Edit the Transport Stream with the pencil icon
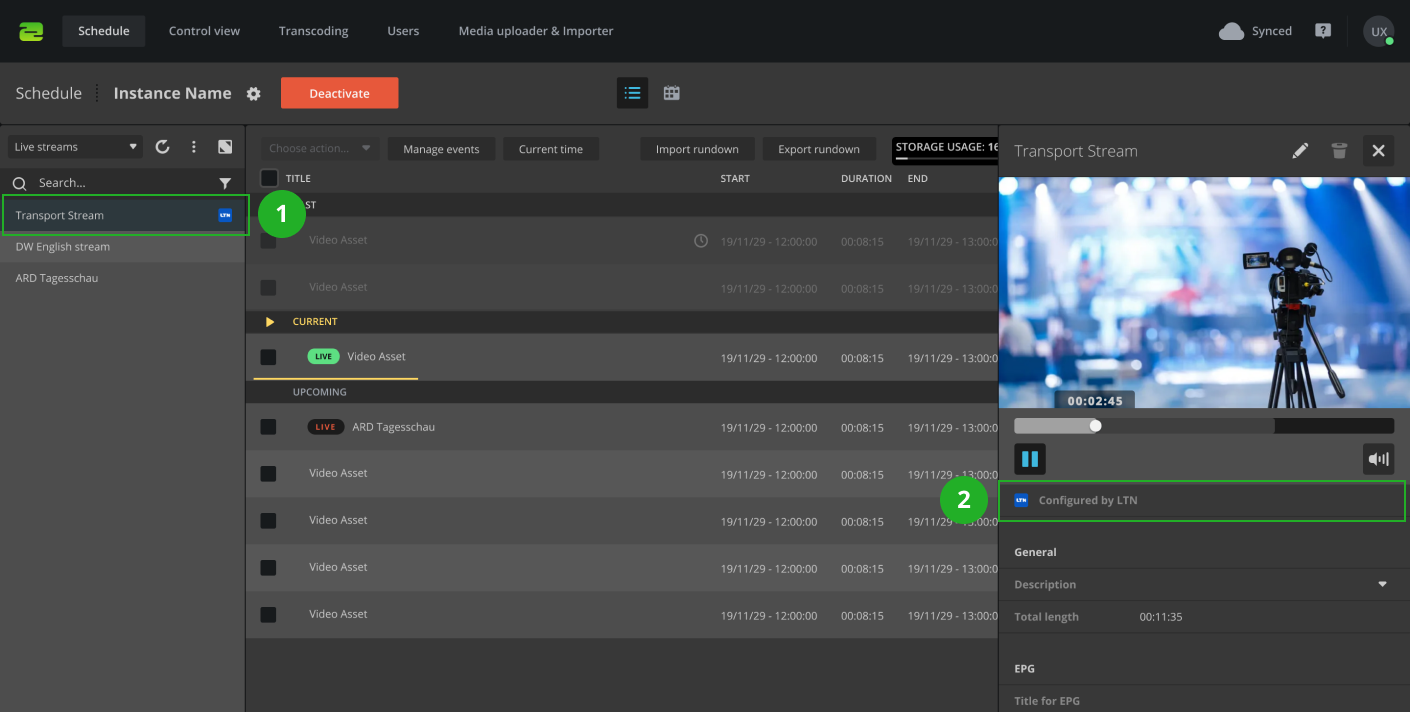Screen dimensions: 1410x712 [x=1300, y=150]
